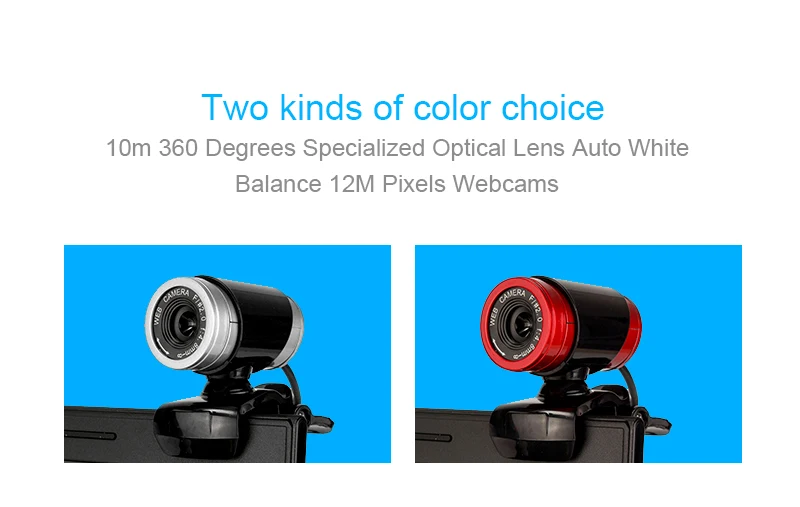Click the red webcam product image

point(578,353)
